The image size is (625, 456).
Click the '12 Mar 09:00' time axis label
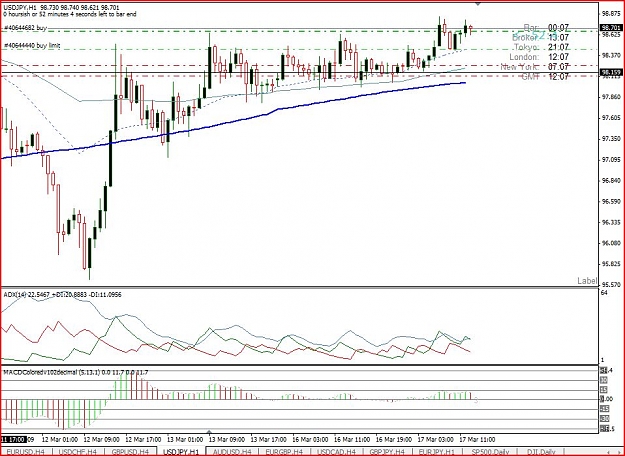[x=101, y=439]
